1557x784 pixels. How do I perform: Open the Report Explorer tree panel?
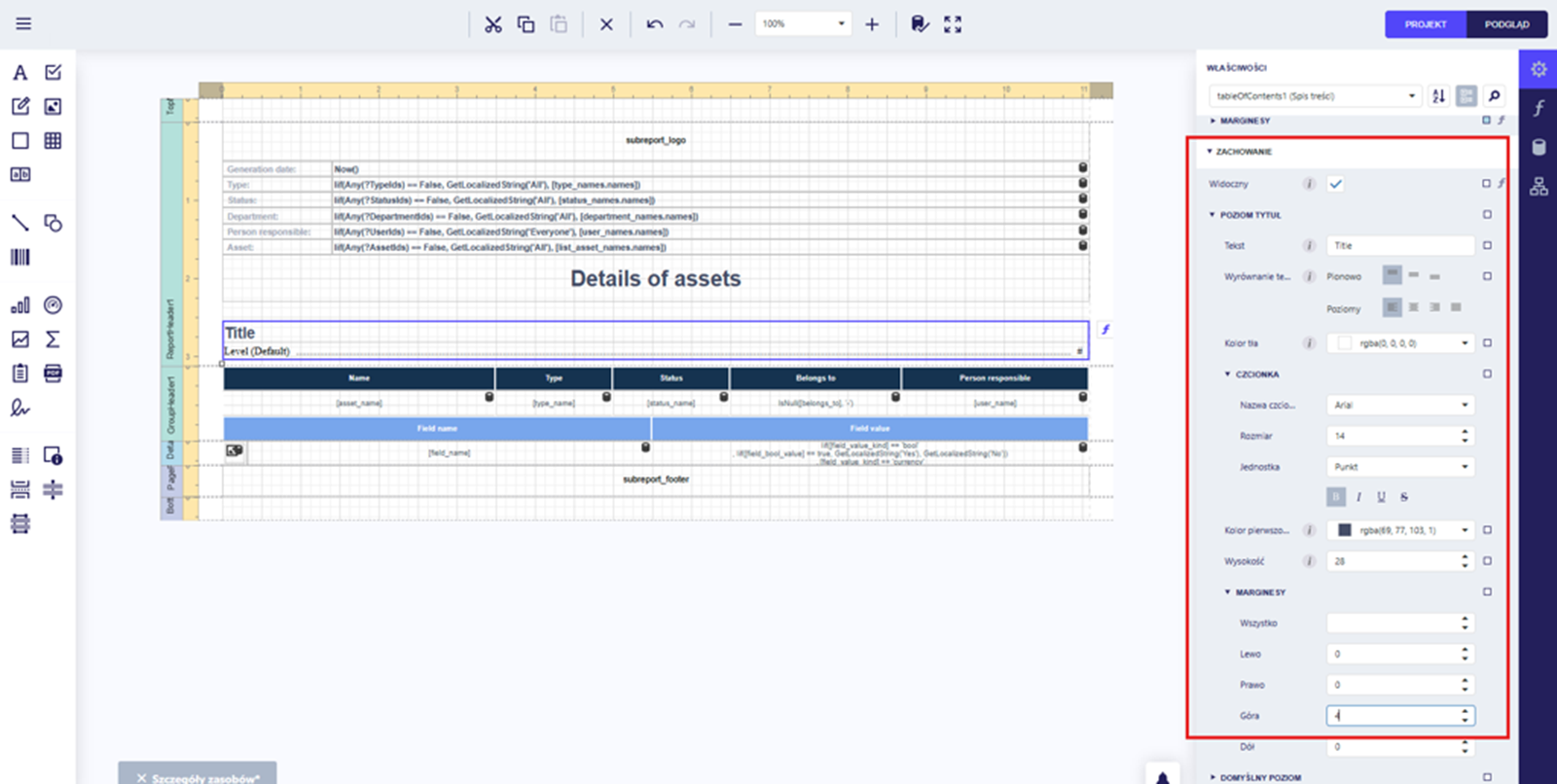(x=1539, y=186)
